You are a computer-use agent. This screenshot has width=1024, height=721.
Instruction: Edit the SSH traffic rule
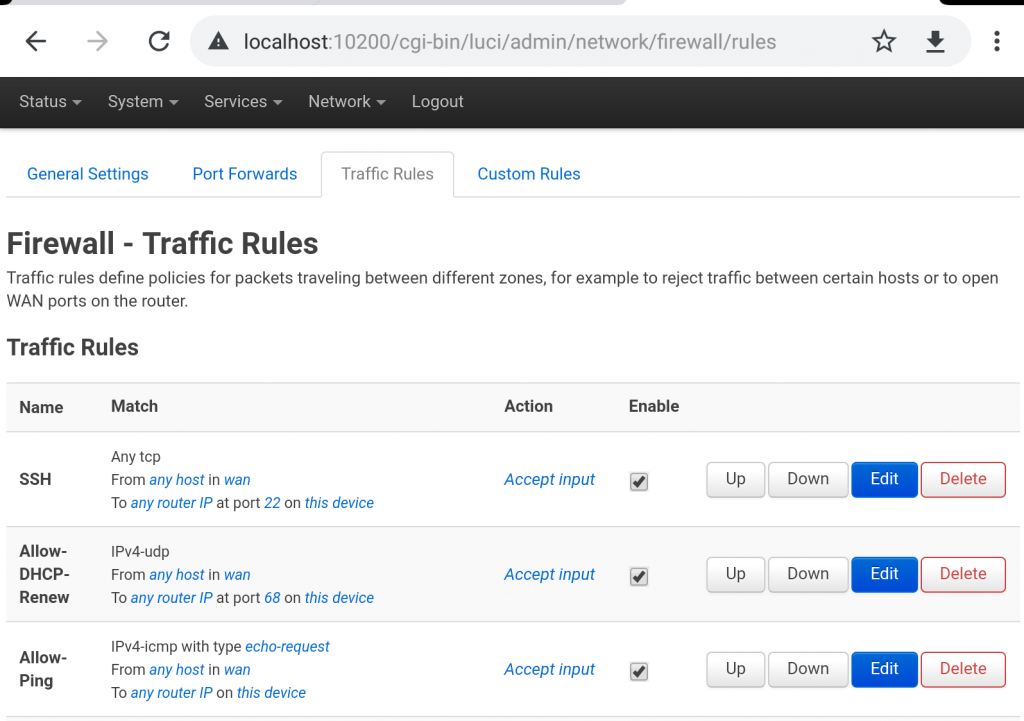pyautogui.click(x=884, y=479)
